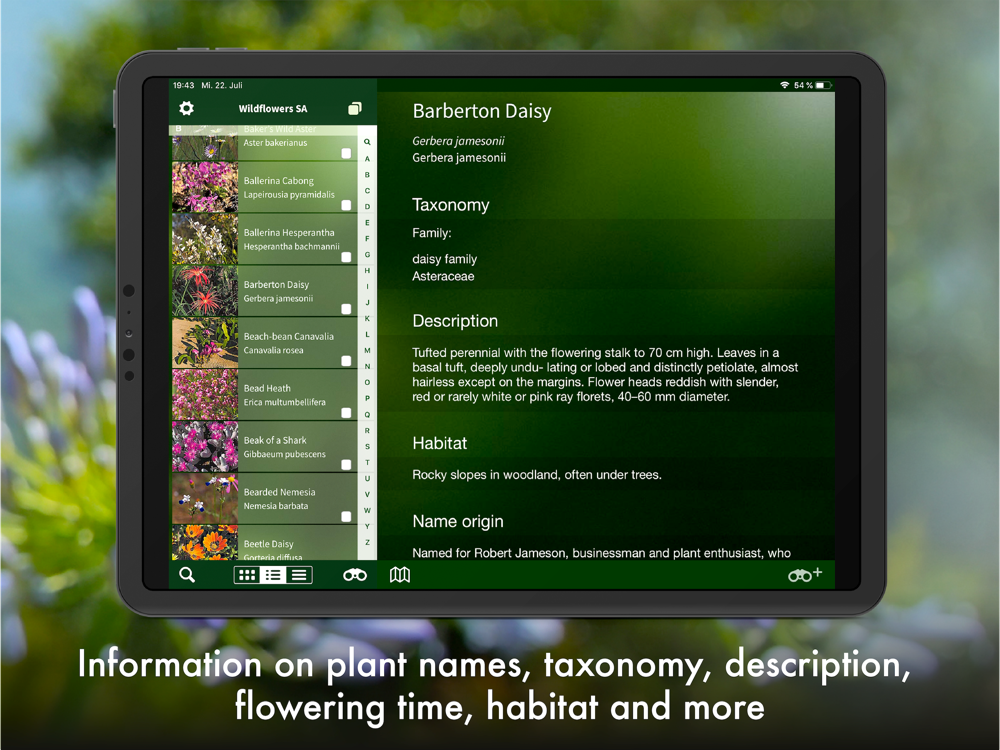The image size is (1000, 750).
Task: Switch to plain text list view
Action: click(x=299, y=575)
